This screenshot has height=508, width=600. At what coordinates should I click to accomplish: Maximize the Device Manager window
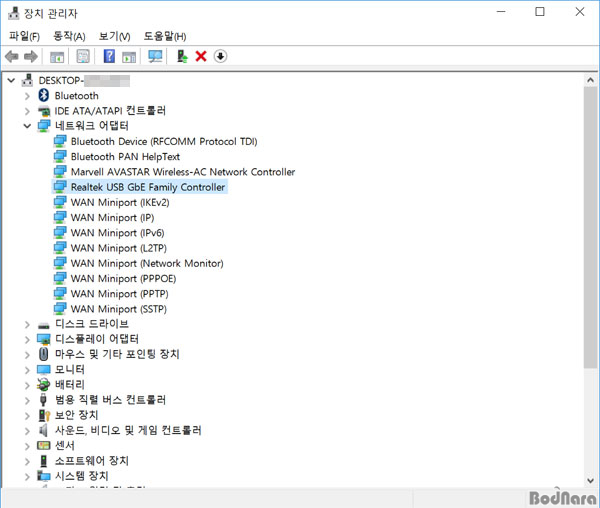[540, 12]
